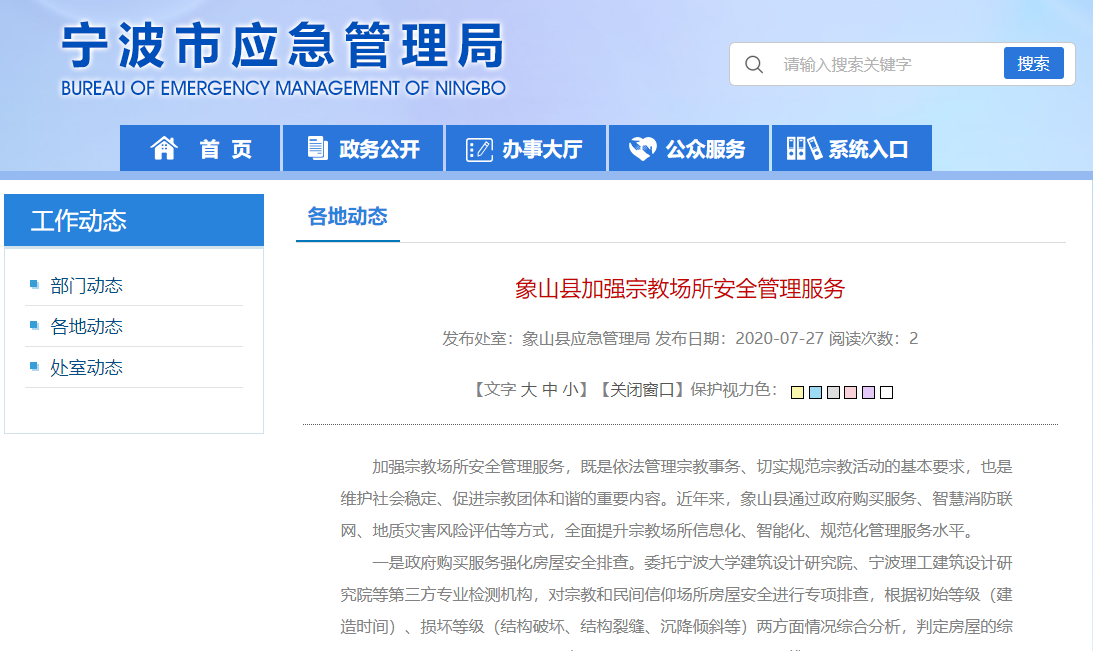Image resolution: width=1093 pixels, height=651 pixels.
Task: Click the magnifier icon in search bar
Action: pyautogui.click(x=754, y=63)
